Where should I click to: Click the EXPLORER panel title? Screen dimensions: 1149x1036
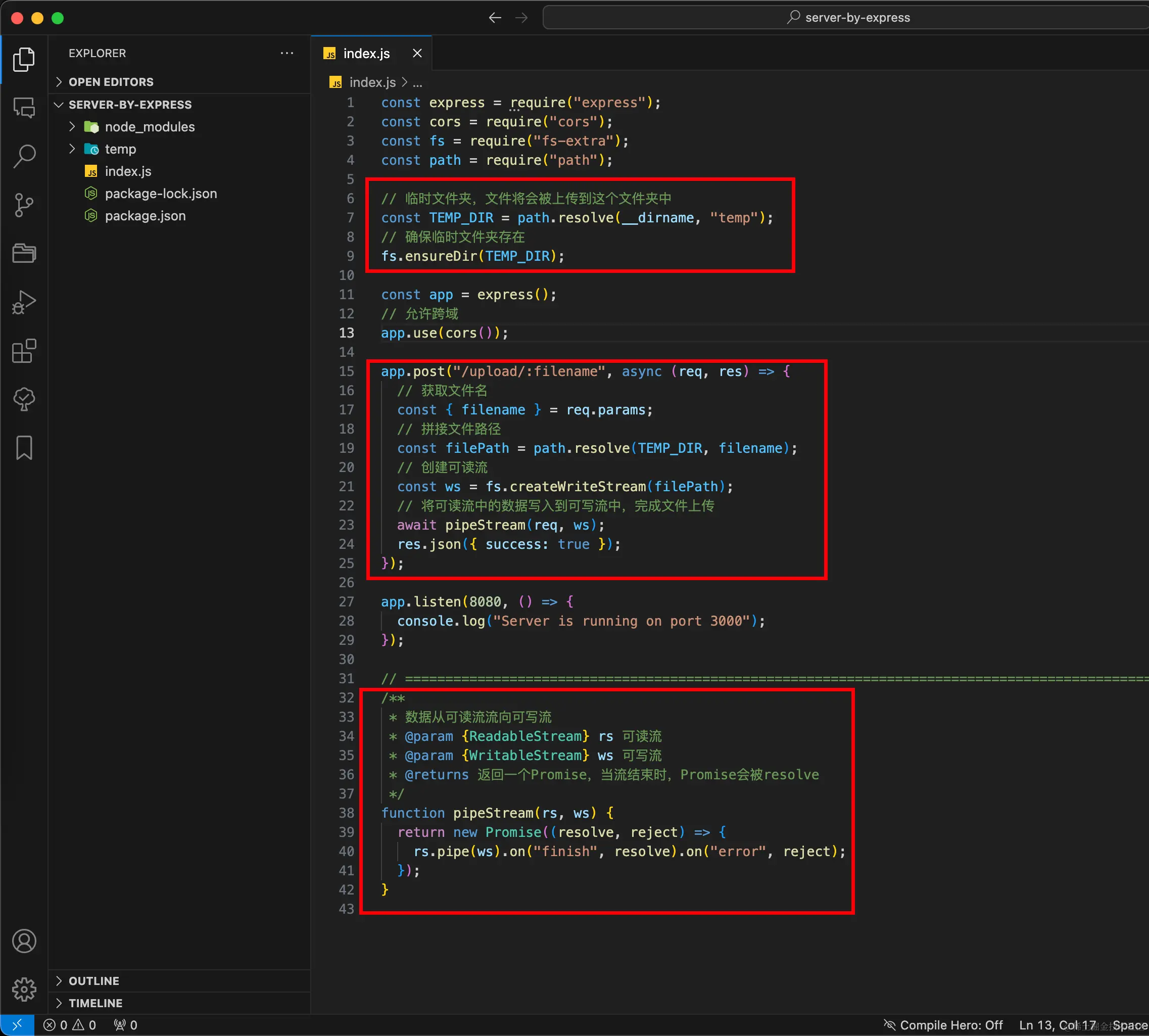point(98,53)
